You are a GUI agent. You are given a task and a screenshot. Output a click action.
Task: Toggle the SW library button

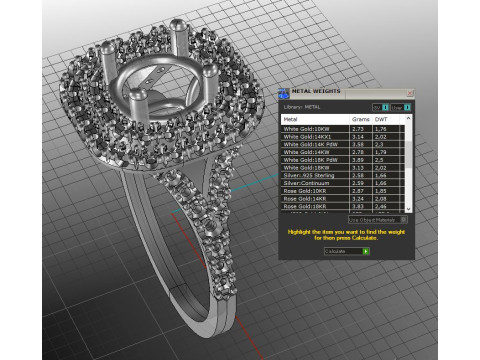pos(380,107)
